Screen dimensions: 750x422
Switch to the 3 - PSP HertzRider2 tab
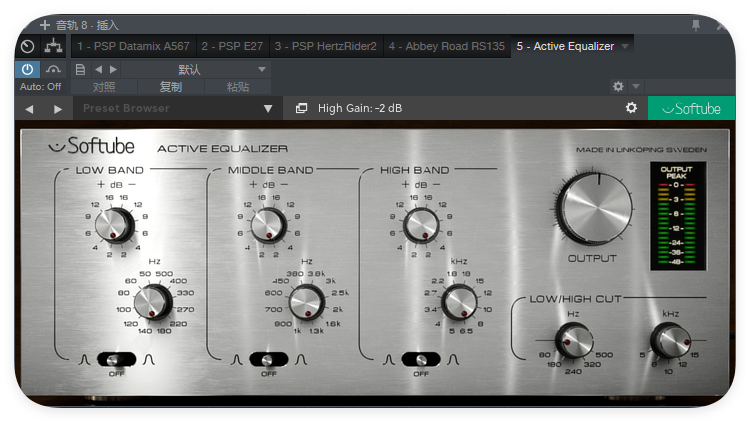click(x=326, y=46)
